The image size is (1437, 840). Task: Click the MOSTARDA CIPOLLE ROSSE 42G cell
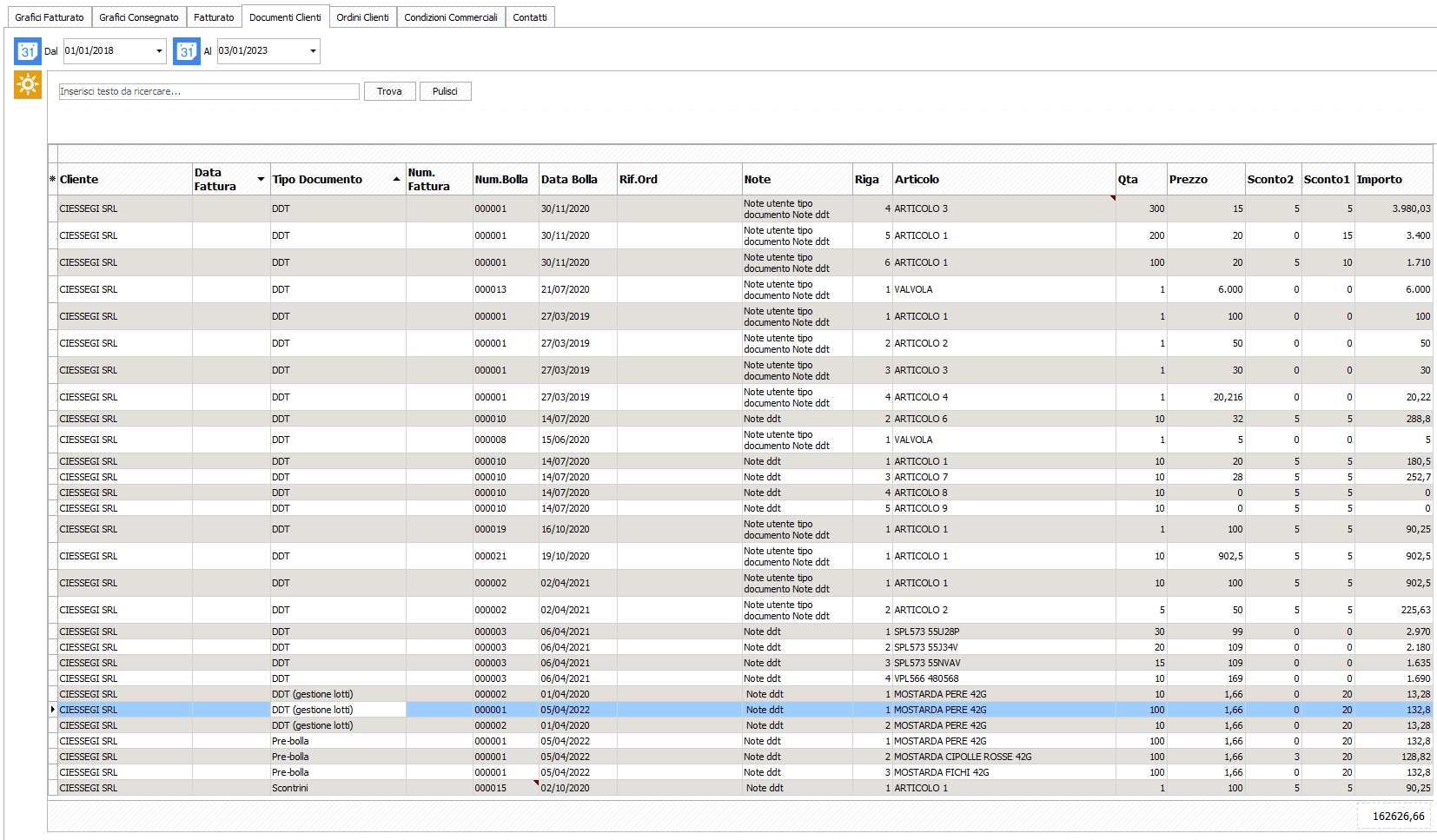pyautogui.click(x=1004, y=757)
